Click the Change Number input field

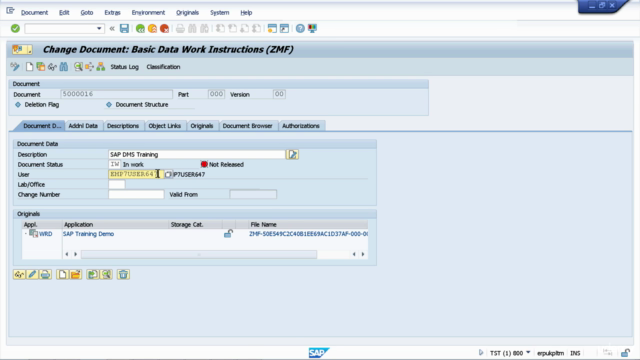pyautogui.click(x=136, y=194)
